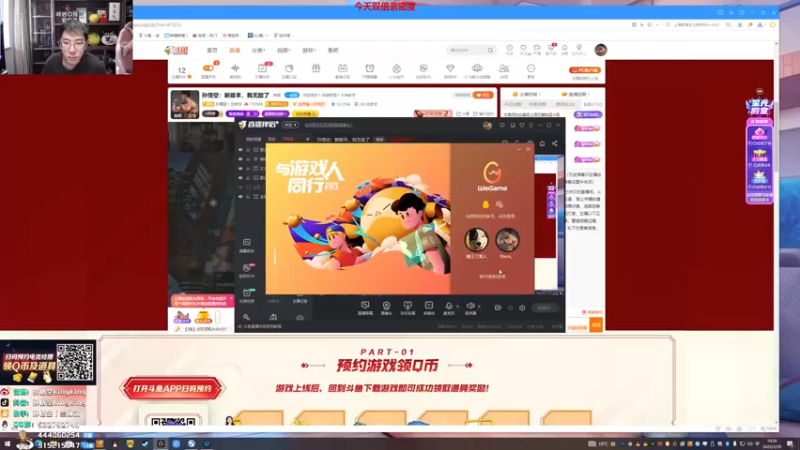
Task: Click the microphone icon in bottom toolbar
Action: tap(448, 308)
